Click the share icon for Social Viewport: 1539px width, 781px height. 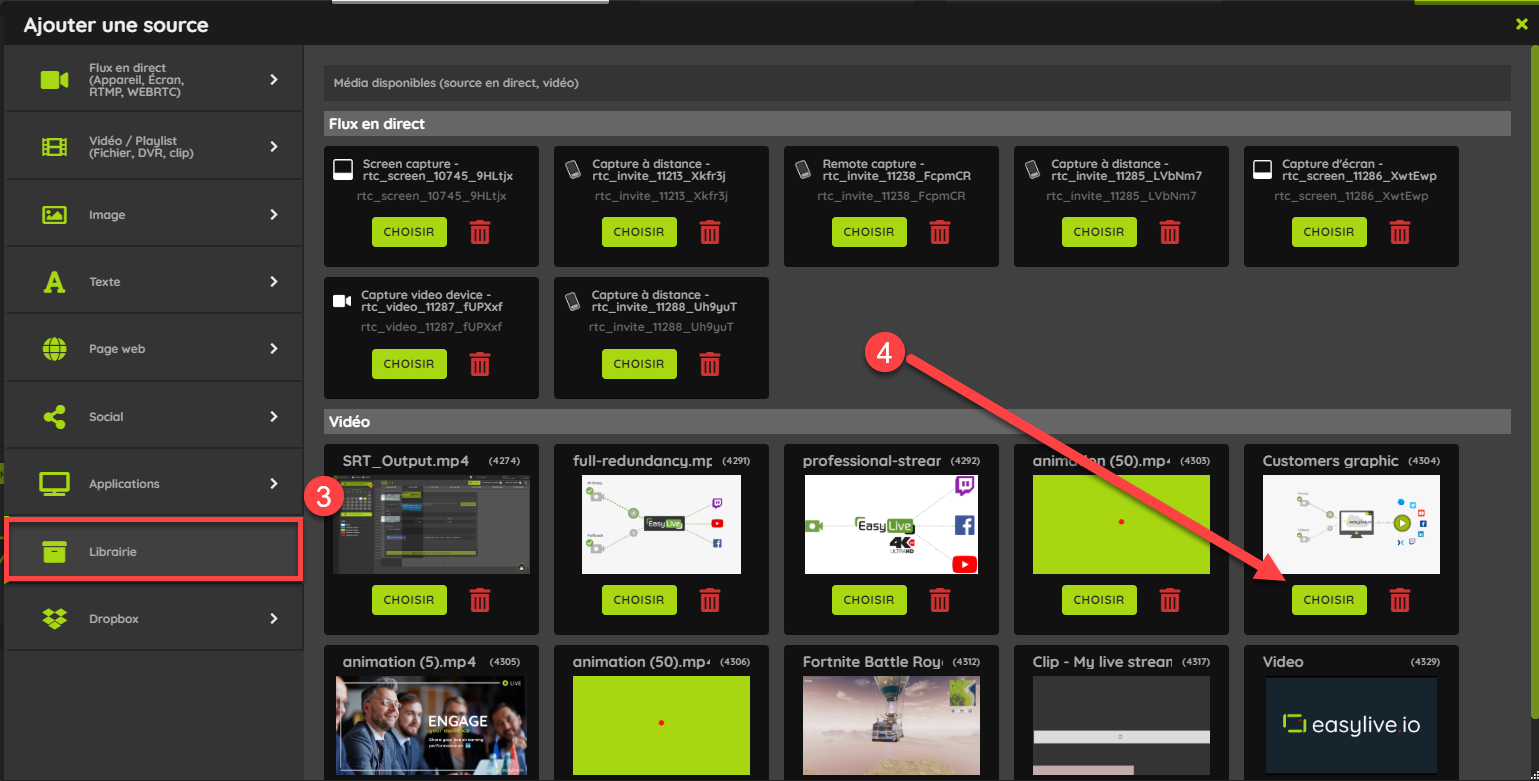click(x=54, y=416)
